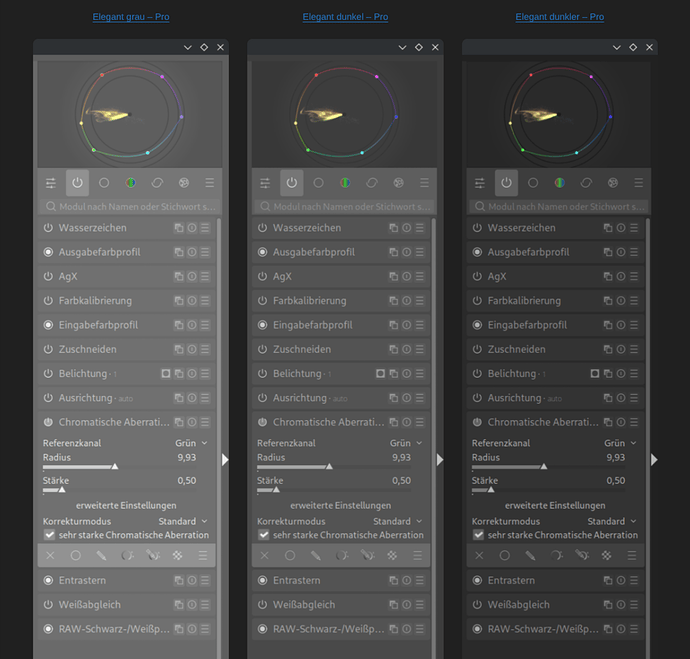Screen dimensions: 690x659
Task: Reset Farbkalibrierung parameters in Elegant dunkel panel
Action: click(406, 301)
